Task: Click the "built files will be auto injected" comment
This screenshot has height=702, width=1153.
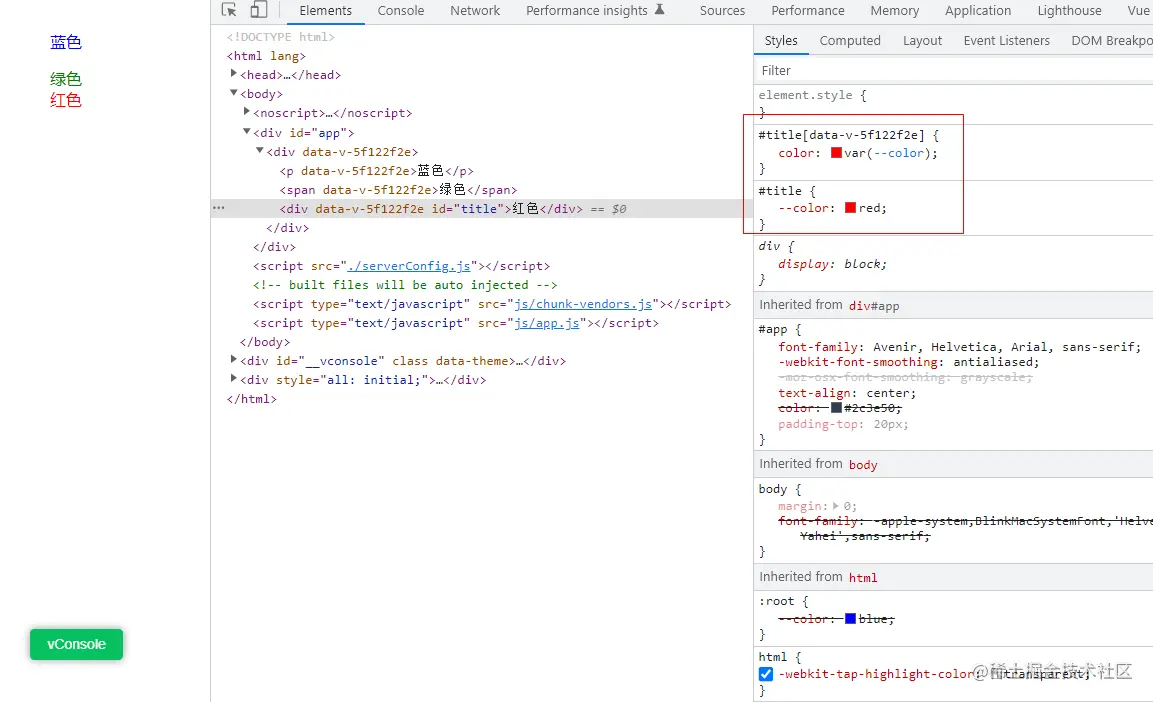Action: tap(405, 285)
